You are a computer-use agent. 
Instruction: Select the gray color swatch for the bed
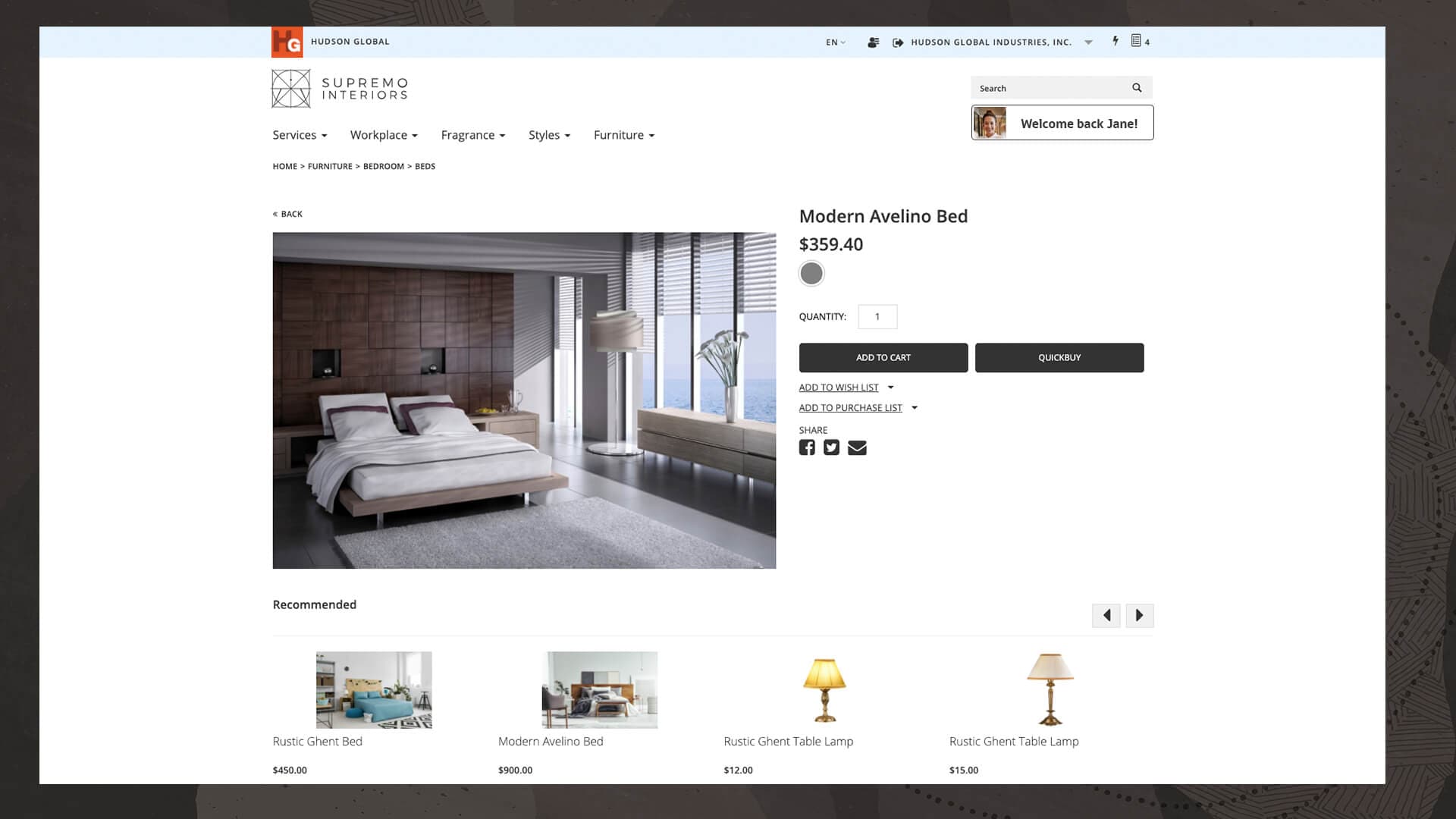pos(811,273)
